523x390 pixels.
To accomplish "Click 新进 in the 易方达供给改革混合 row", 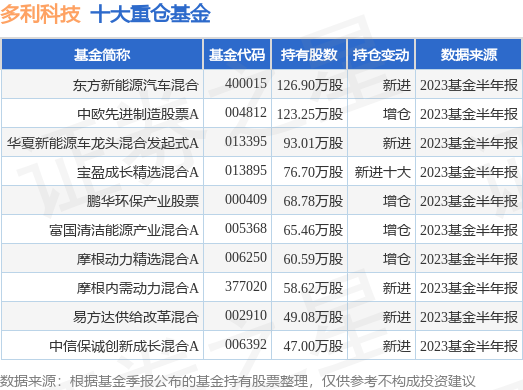I will tap(397, 317).
